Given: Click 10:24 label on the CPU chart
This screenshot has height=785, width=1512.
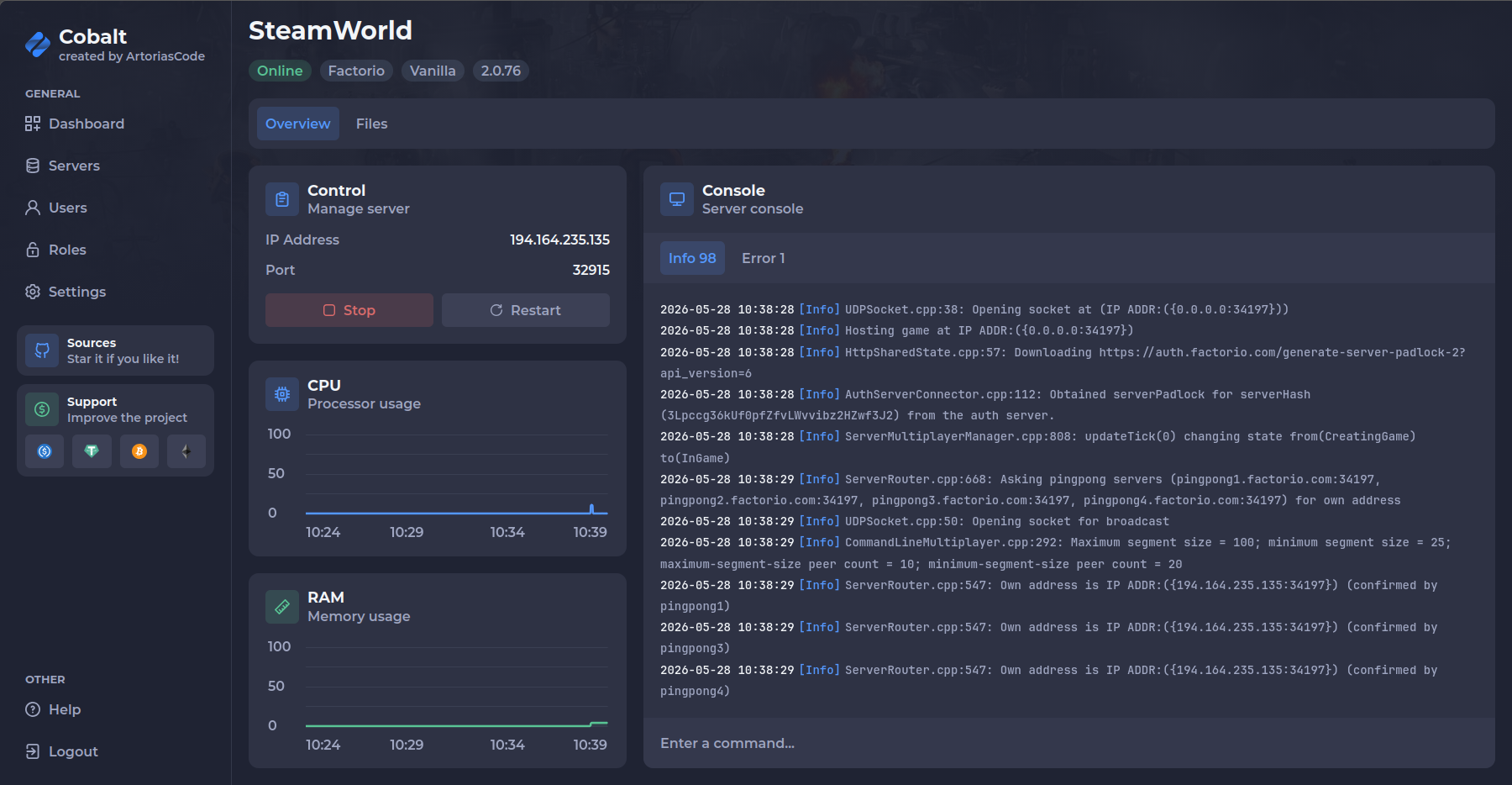Looking at the screenshot, I should coord(323,532).
